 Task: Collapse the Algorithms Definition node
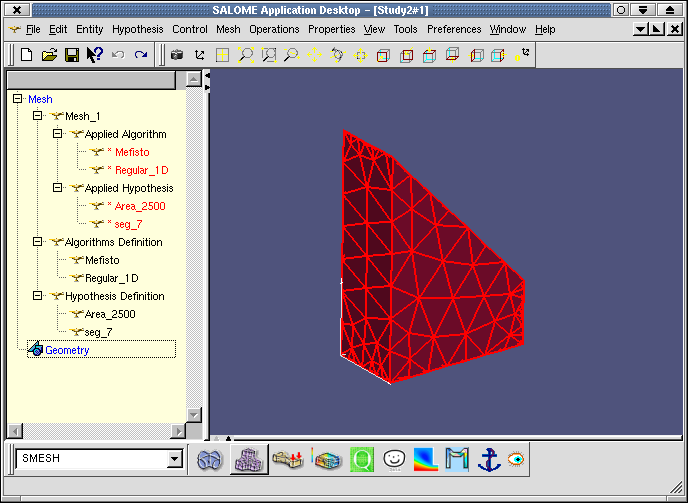37,241
